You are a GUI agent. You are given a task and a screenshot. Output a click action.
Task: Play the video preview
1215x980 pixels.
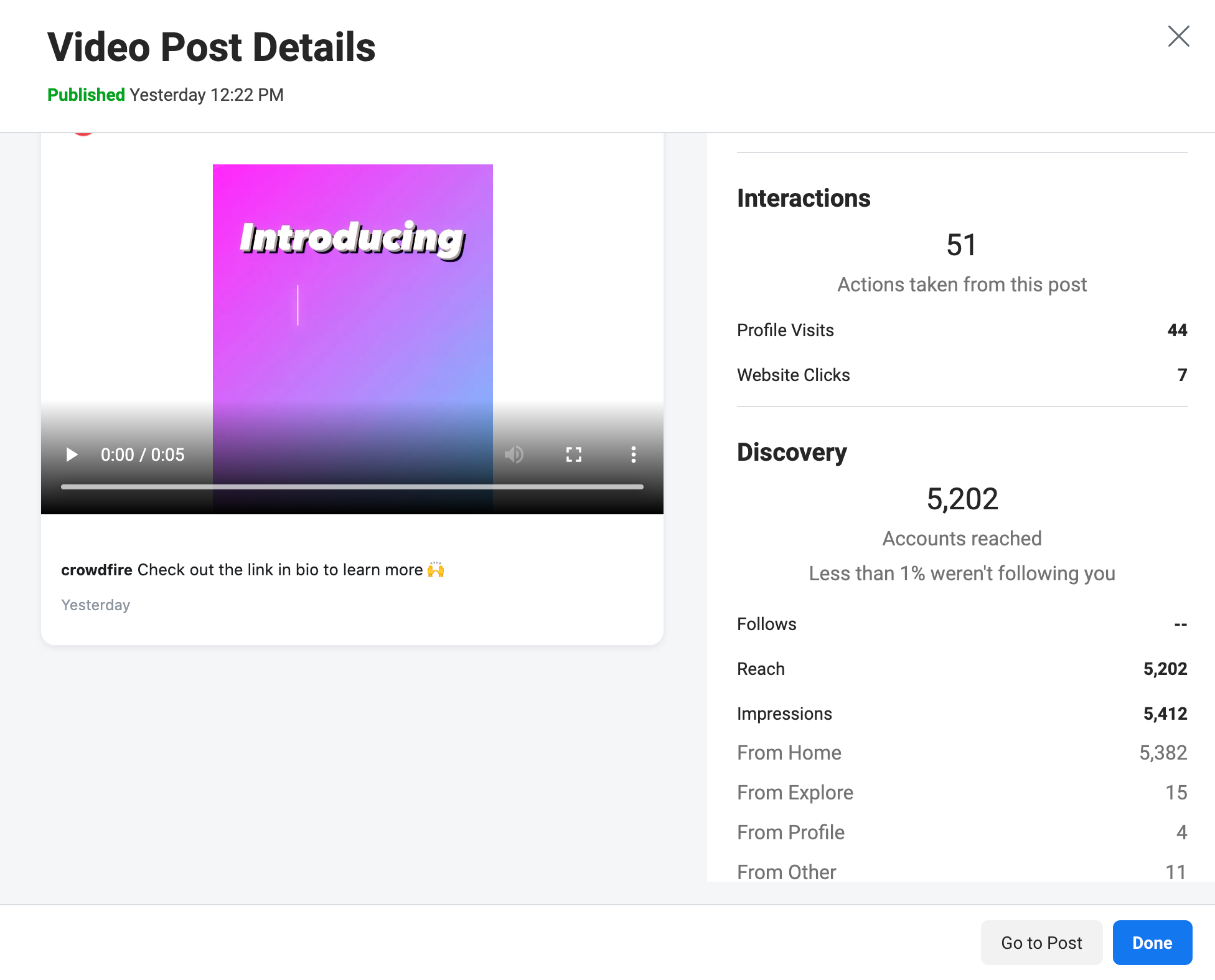click(x=72, y=455)
